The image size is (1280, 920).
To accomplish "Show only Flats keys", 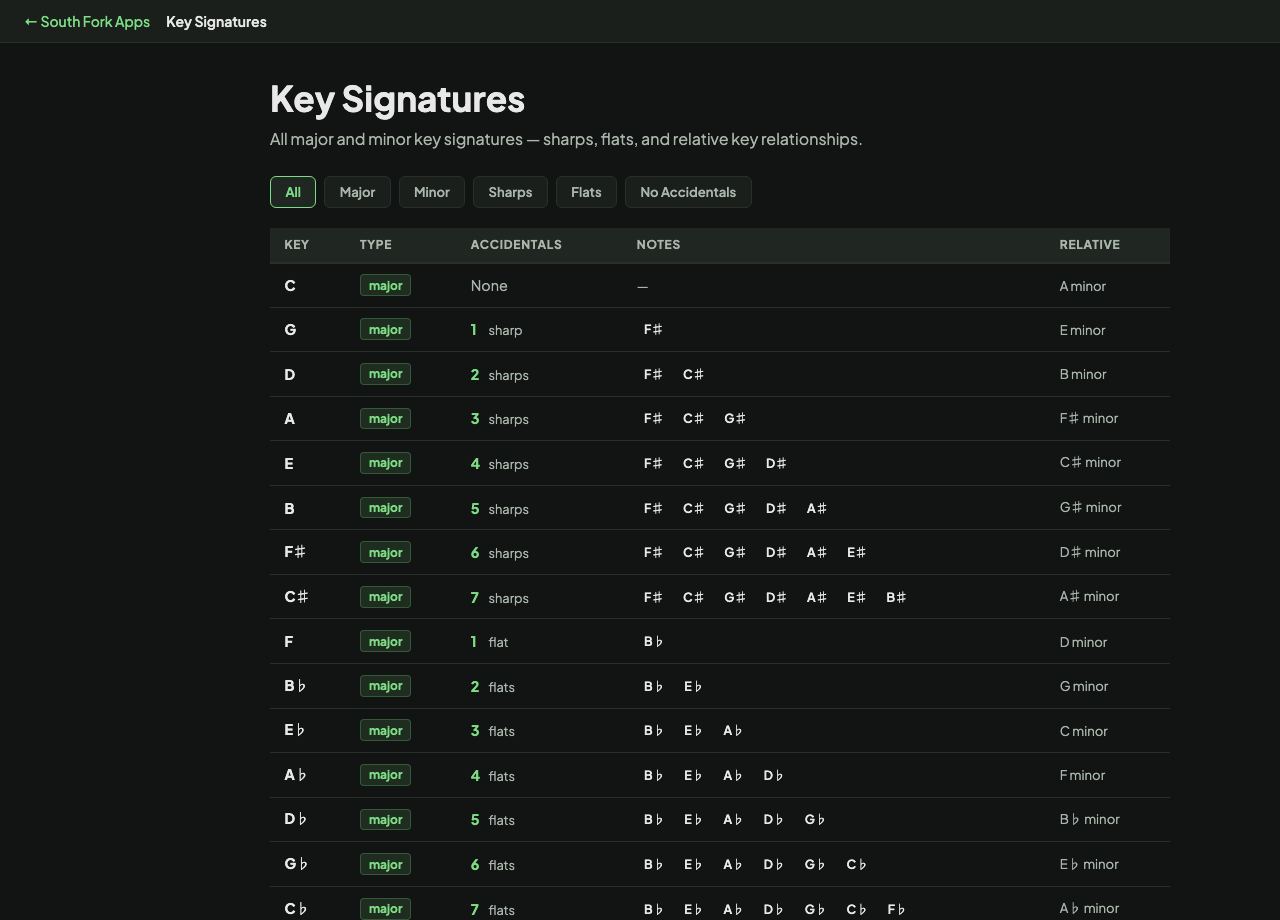I will pos(586,192).
